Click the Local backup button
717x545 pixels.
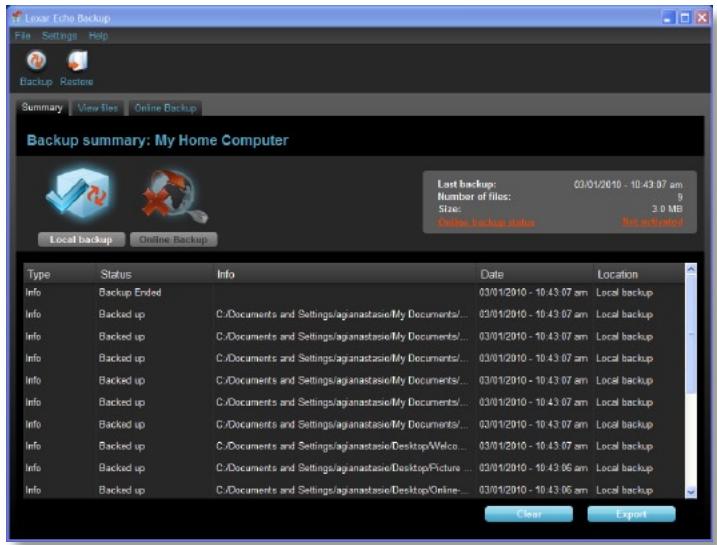point(81,240)
